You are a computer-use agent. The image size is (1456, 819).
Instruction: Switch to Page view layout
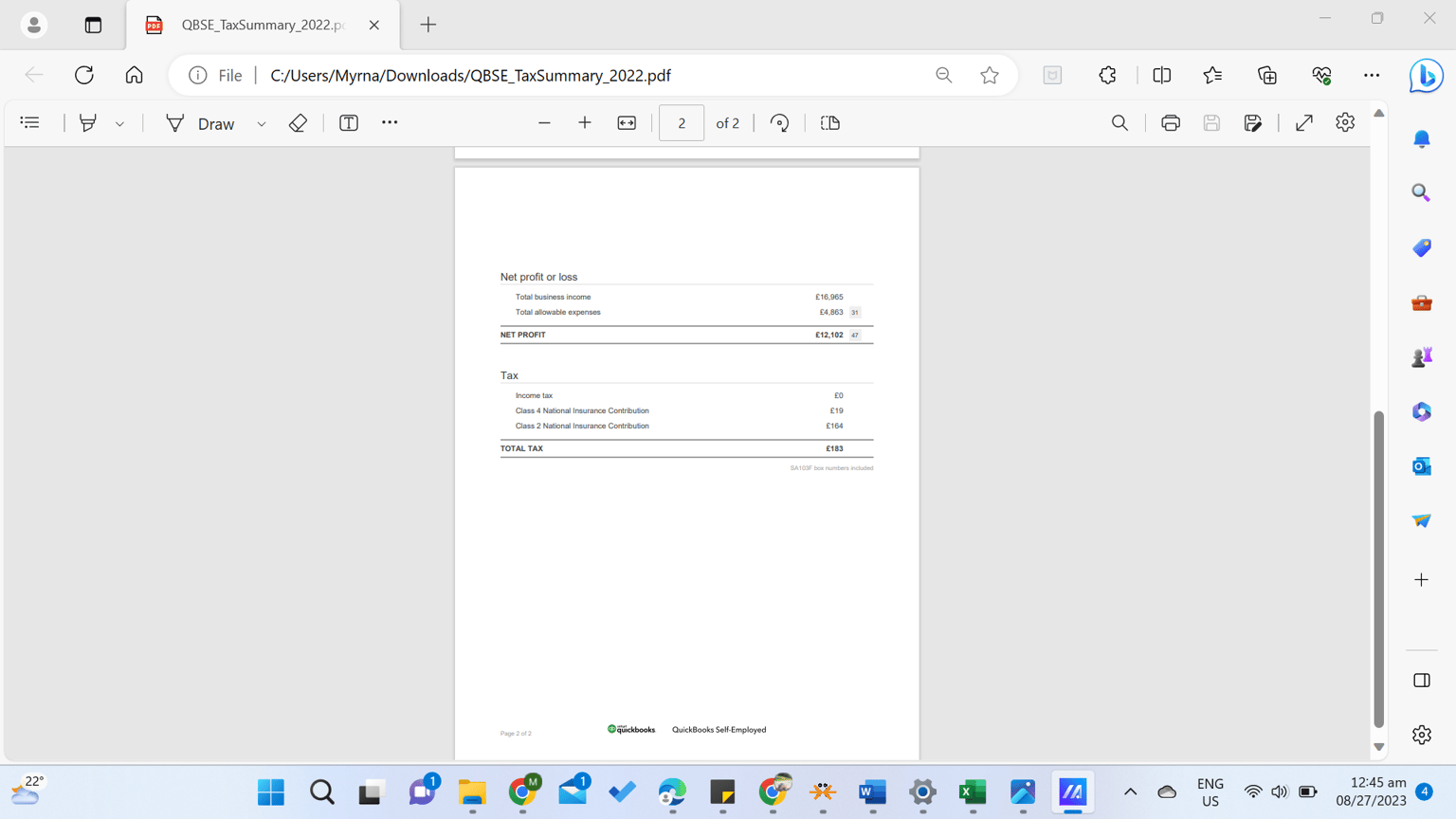point(830,123)
